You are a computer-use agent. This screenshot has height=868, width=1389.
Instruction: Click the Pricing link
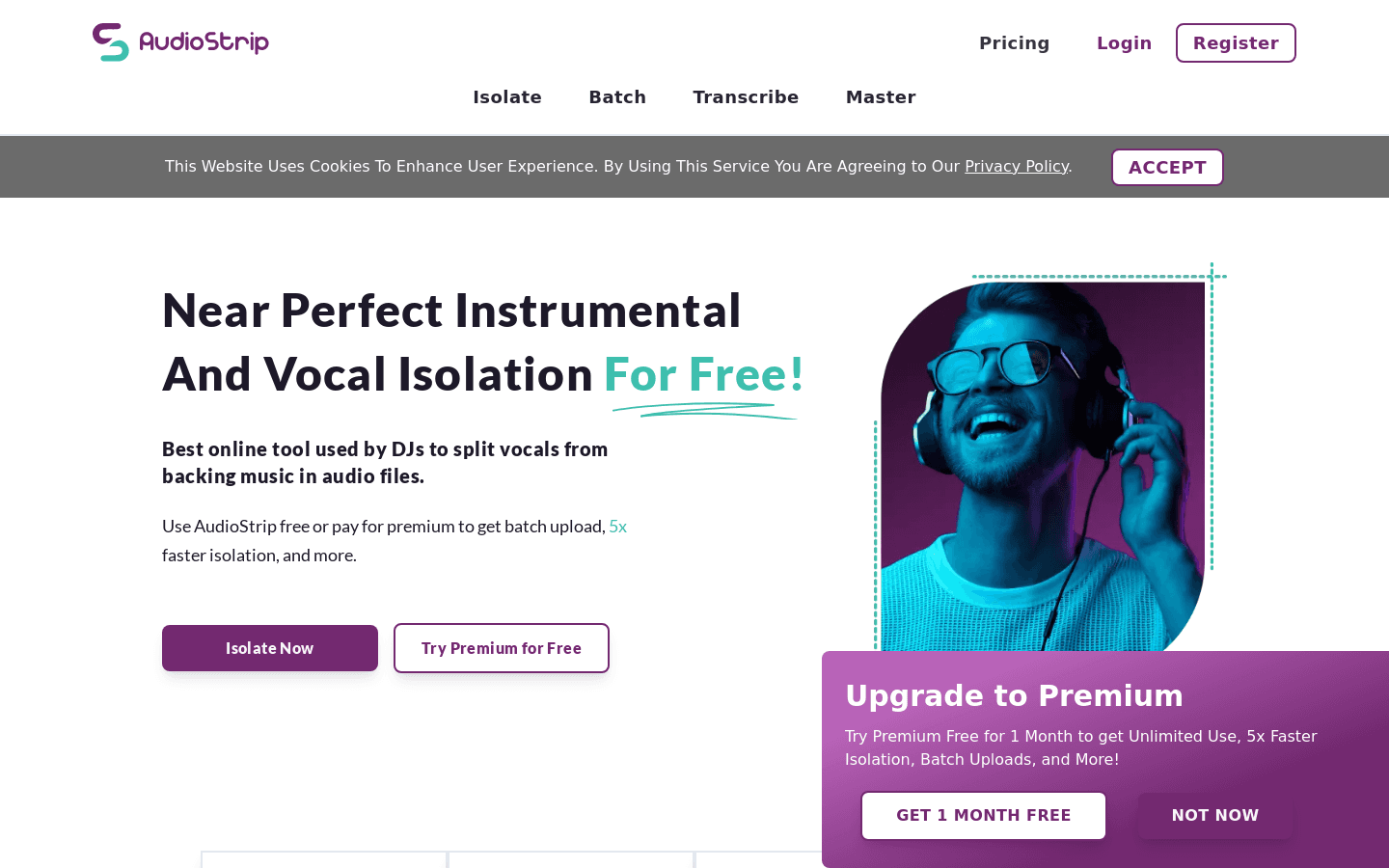pos(1014,42)
